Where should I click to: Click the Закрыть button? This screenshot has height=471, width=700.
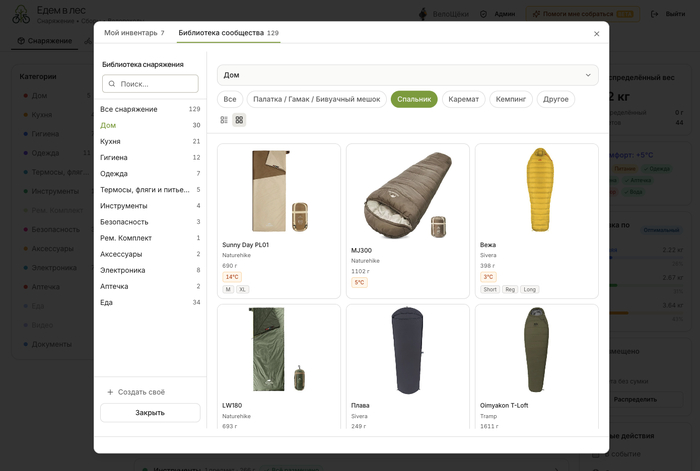pos(150,413)
